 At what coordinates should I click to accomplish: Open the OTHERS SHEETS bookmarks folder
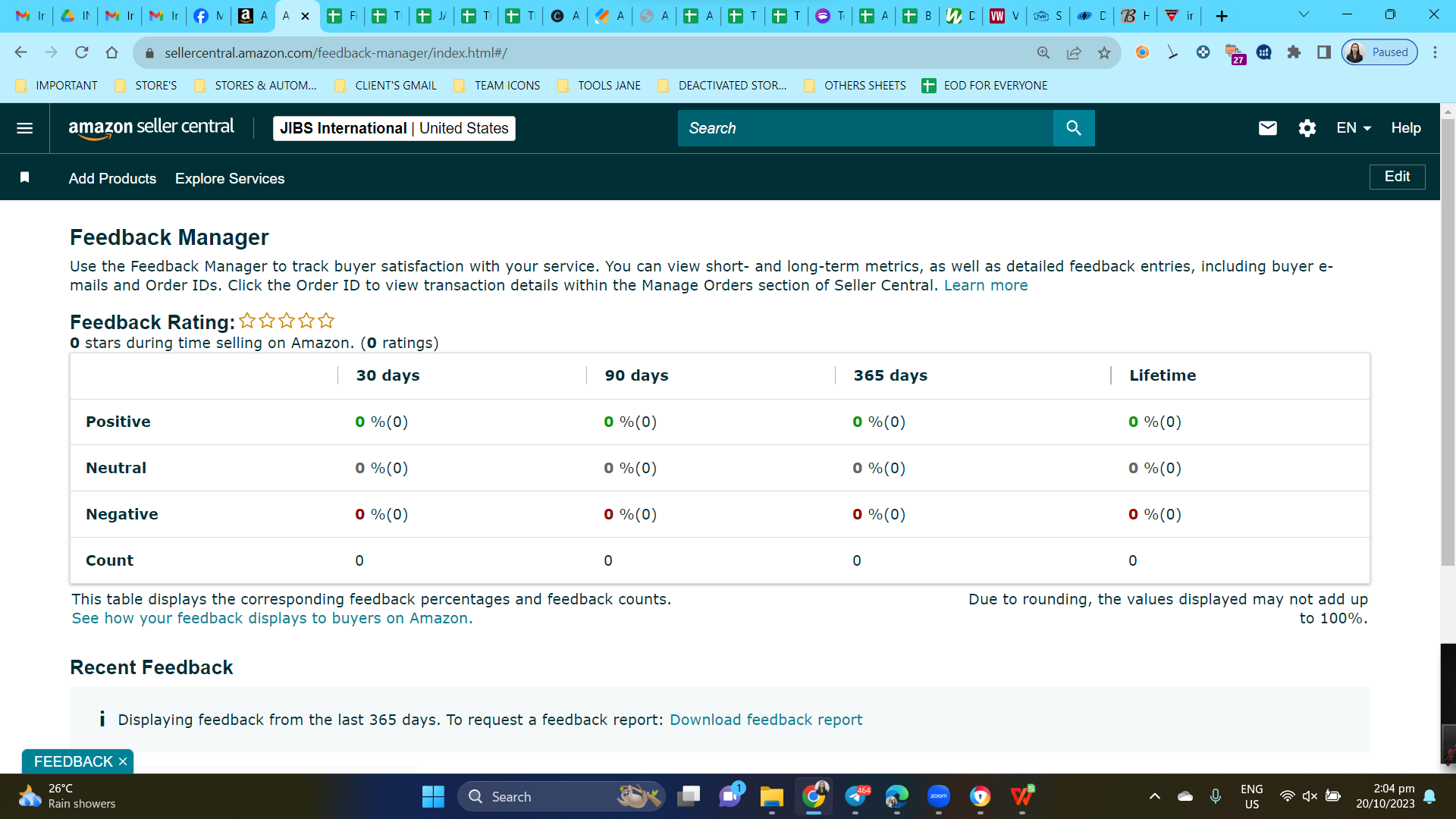coord(855,86)
